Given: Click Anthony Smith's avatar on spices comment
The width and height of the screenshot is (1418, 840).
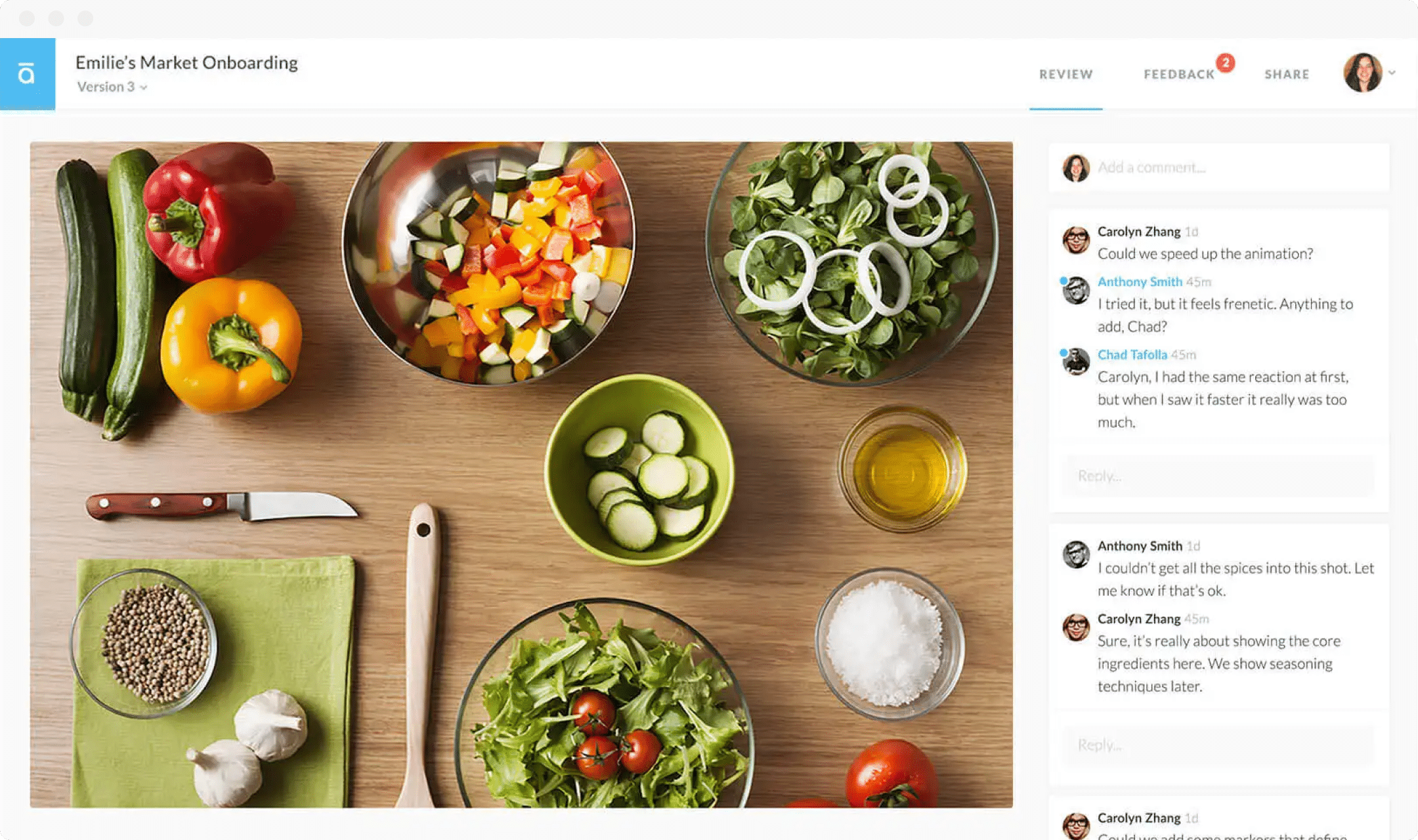Looking at the screenshot, I should tap(1076, 555).
